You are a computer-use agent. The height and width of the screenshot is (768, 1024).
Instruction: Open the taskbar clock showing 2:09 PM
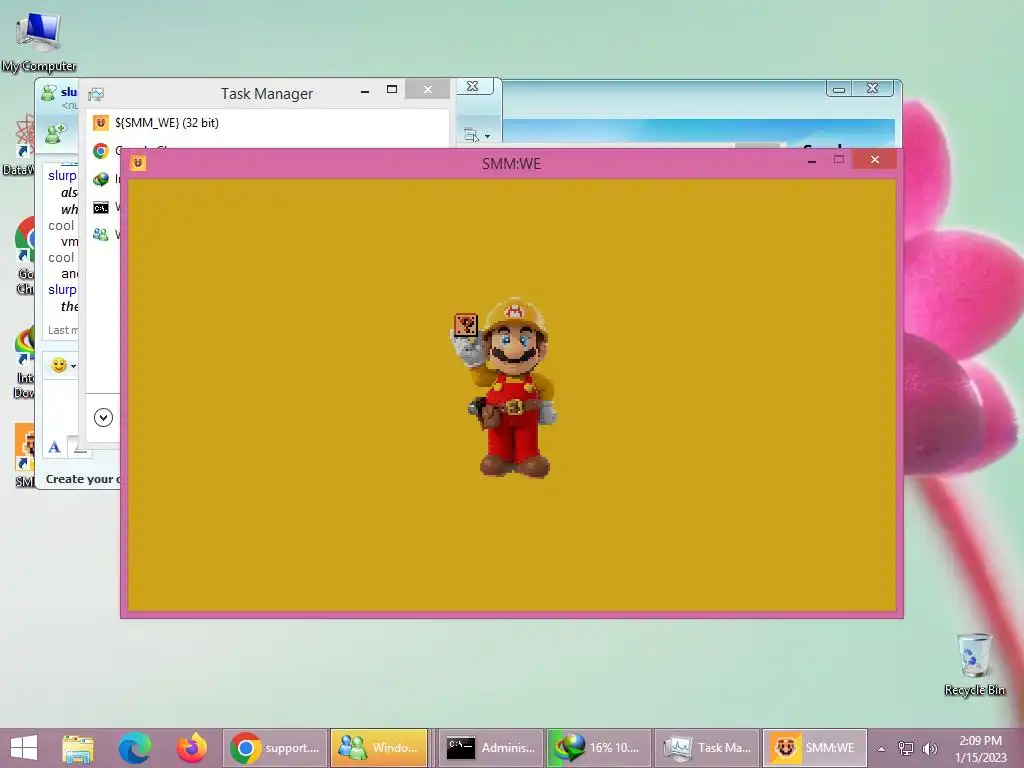(980, 748)
